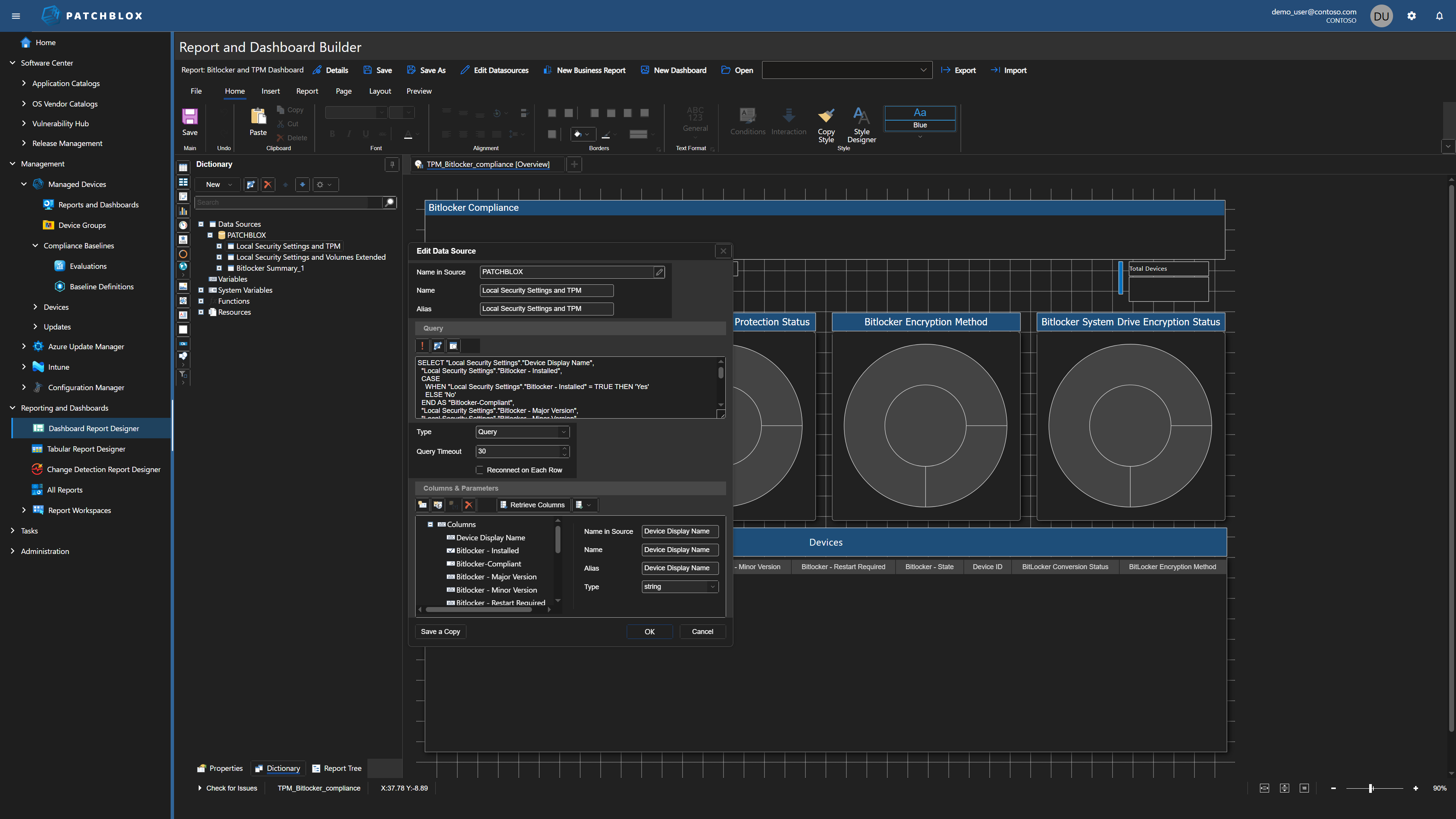
Task: Click the View Data preview icon in Query toolbar
Action: tap(453, 345)
